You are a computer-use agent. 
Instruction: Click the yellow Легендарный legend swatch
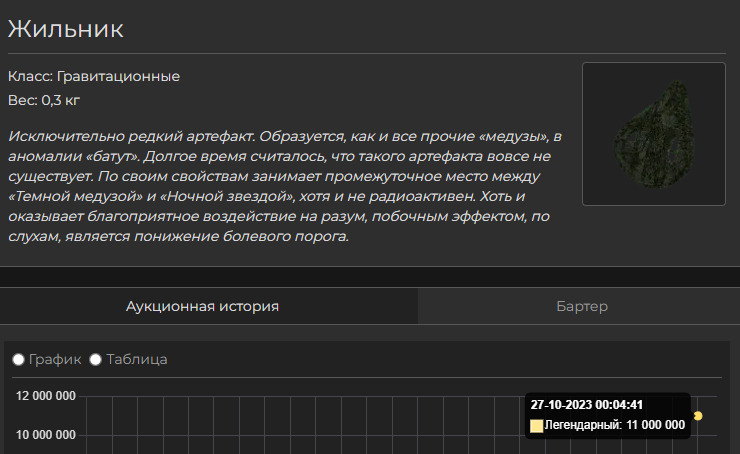536,426
